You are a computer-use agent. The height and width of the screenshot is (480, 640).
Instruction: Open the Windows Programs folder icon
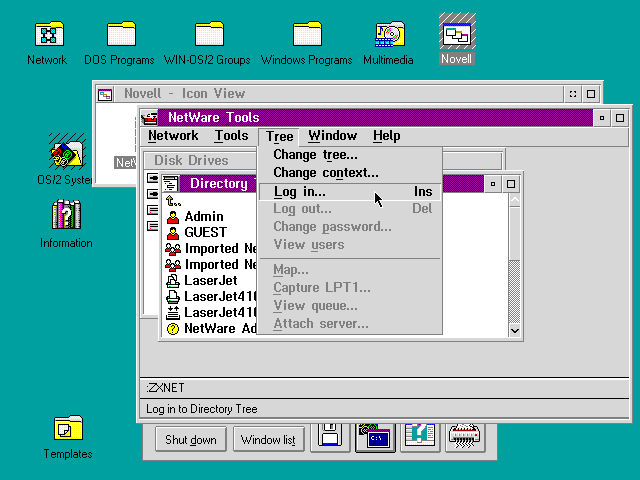[307, 33]
